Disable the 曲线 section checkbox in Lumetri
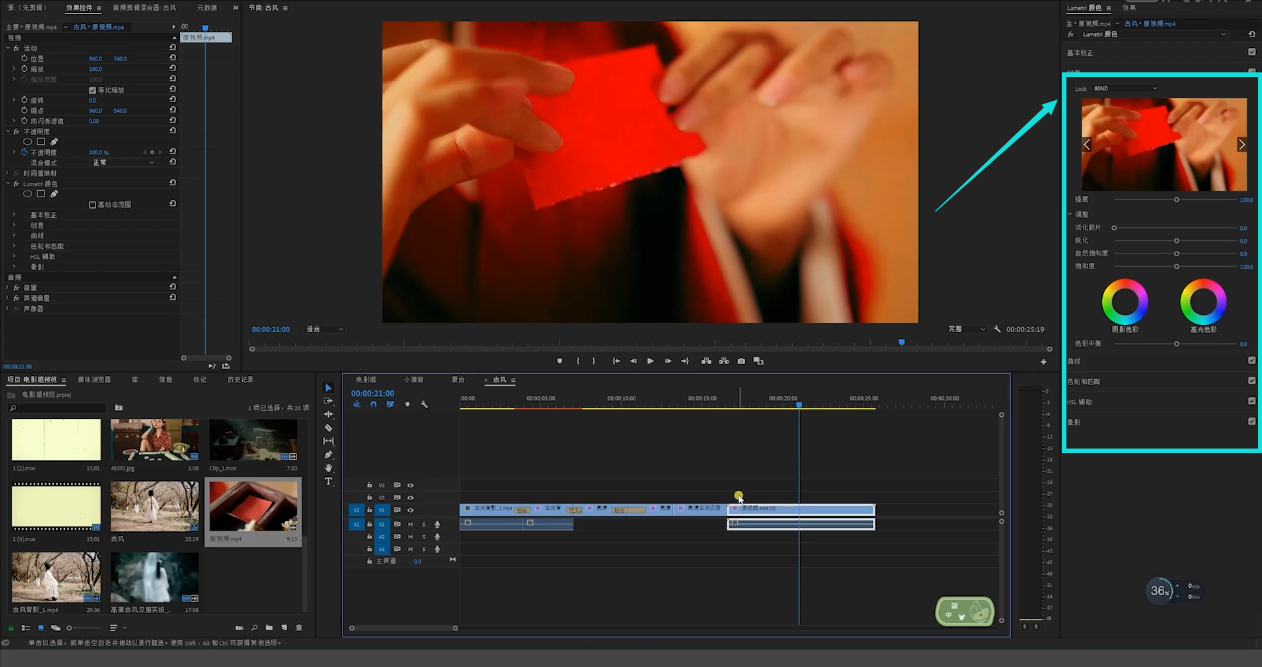The height and width of the screenshot is (667, 1262). 1251,361
